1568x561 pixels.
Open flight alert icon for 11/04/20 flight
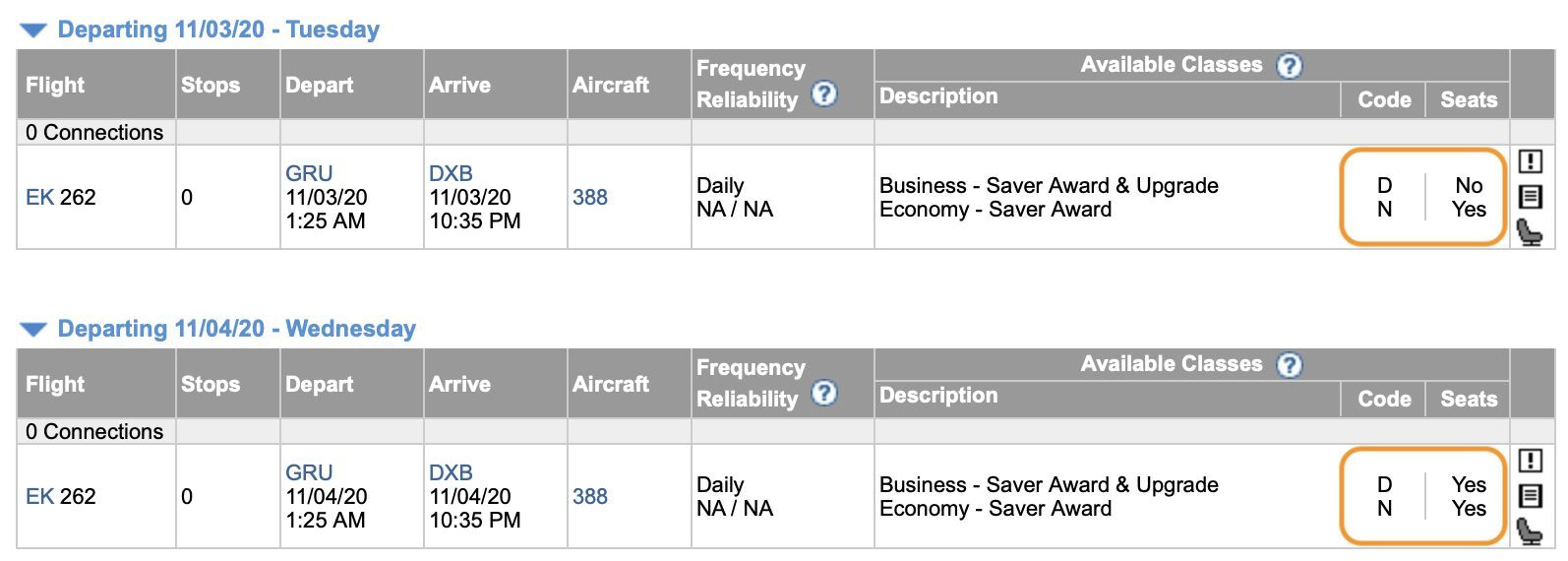pos(1531,461)
